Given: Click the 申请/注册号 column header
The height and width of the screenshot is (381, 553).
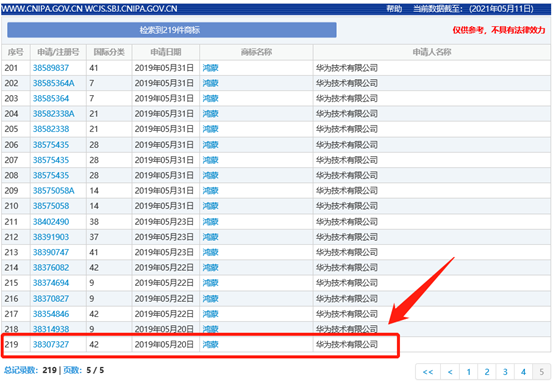Looking at the screenshot, I should pos(58,52).
